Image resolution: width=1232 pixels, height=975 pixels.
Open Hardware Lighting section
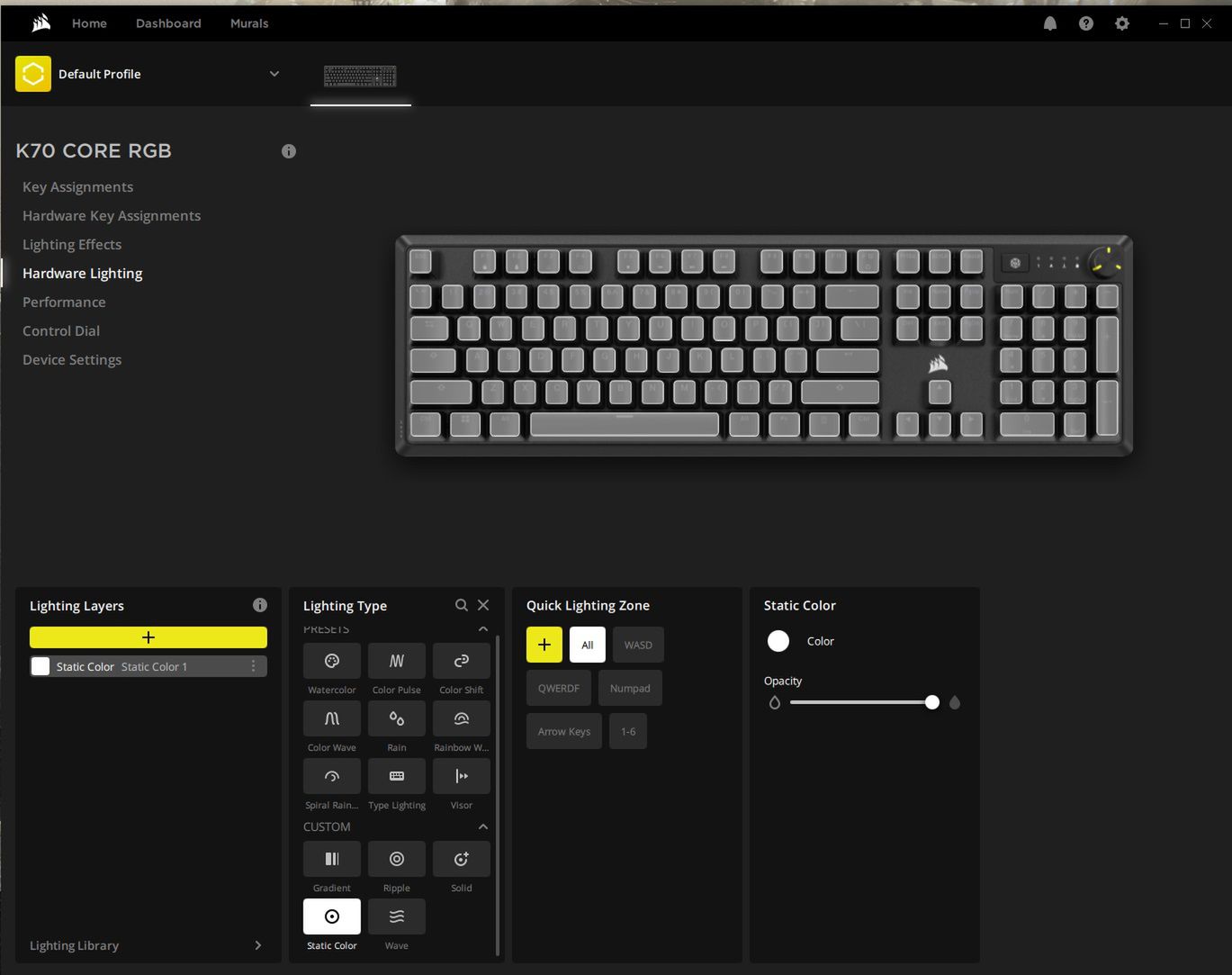pyautogui.click(x=83, y=273)
